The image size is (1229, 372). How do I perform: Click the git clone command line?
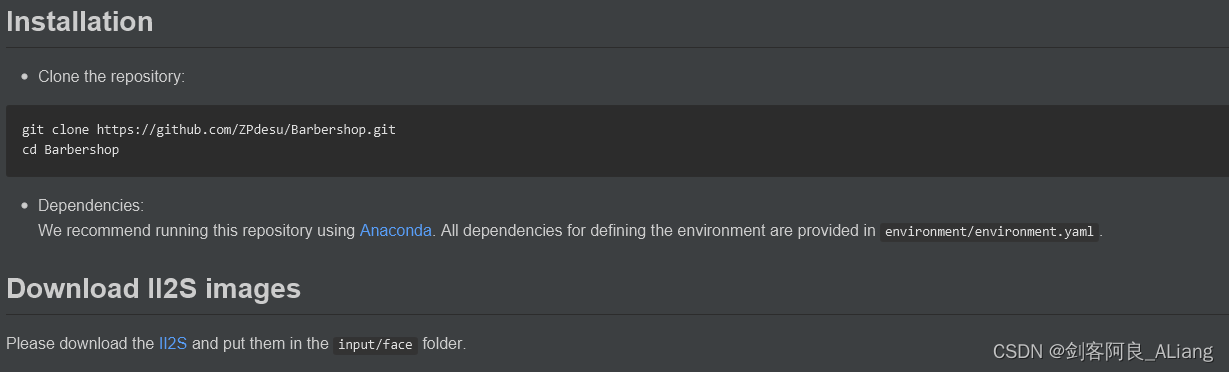[209, 130]
